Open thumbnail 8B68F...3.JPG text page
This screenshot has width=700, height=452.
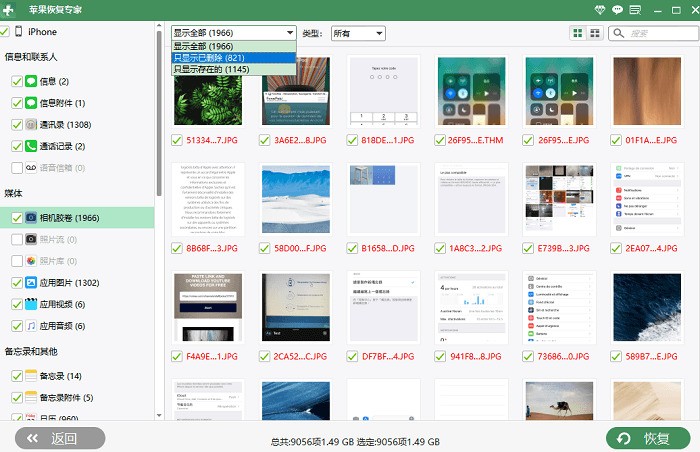point(208,199)
